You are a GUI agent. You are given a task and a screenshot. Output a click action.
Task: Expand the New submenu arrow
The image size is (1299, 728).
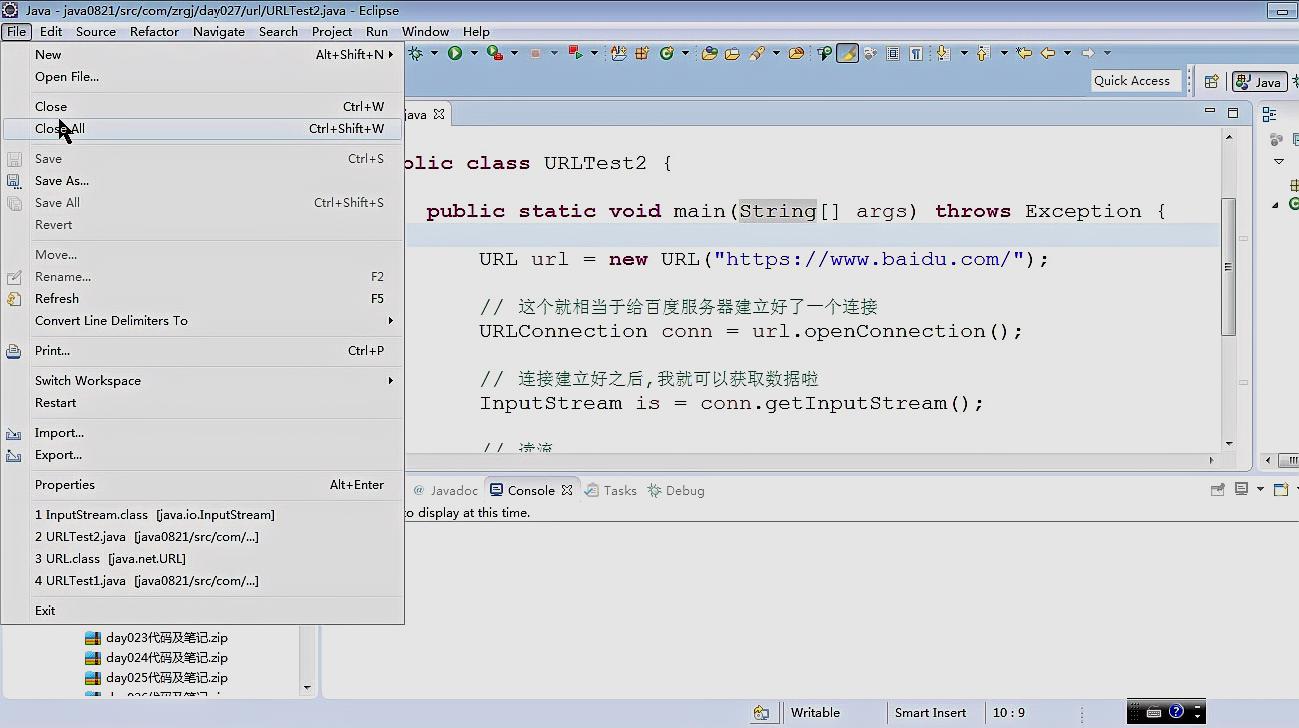tap(391, 55)
